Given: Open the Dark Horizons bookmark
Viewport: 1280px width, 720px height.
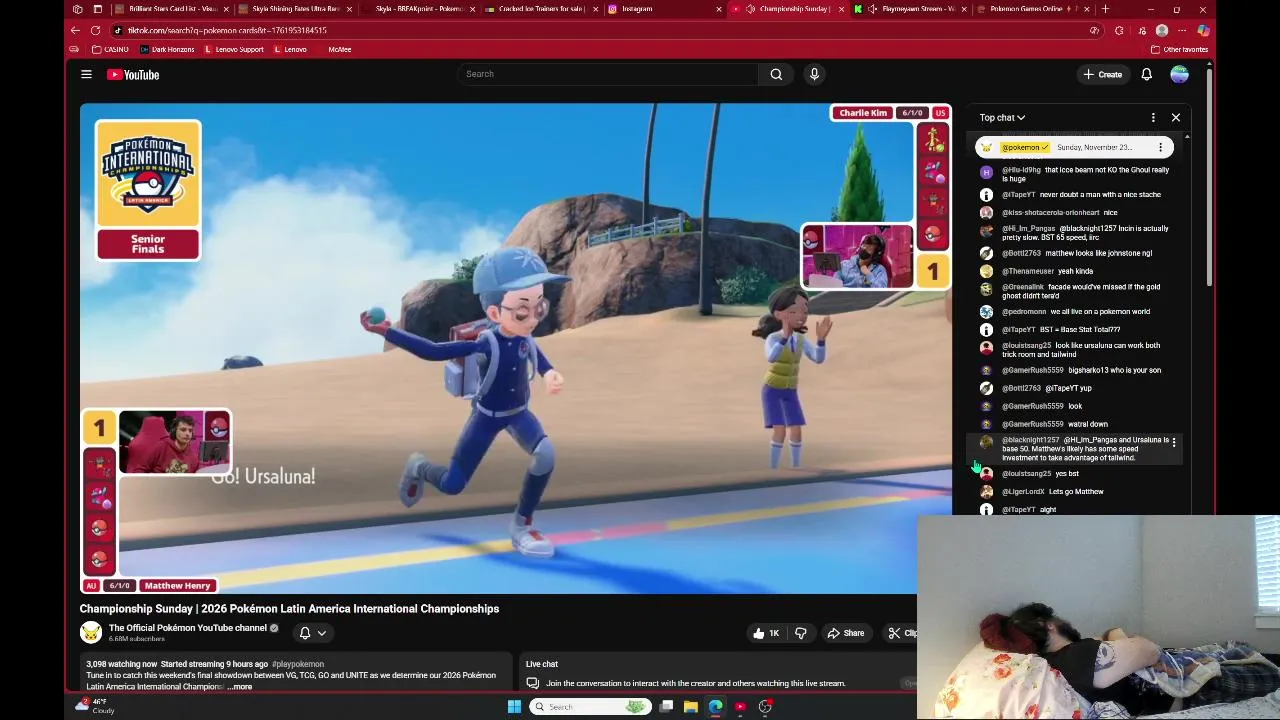Looking at the screenshot, I should click(168, 49).
